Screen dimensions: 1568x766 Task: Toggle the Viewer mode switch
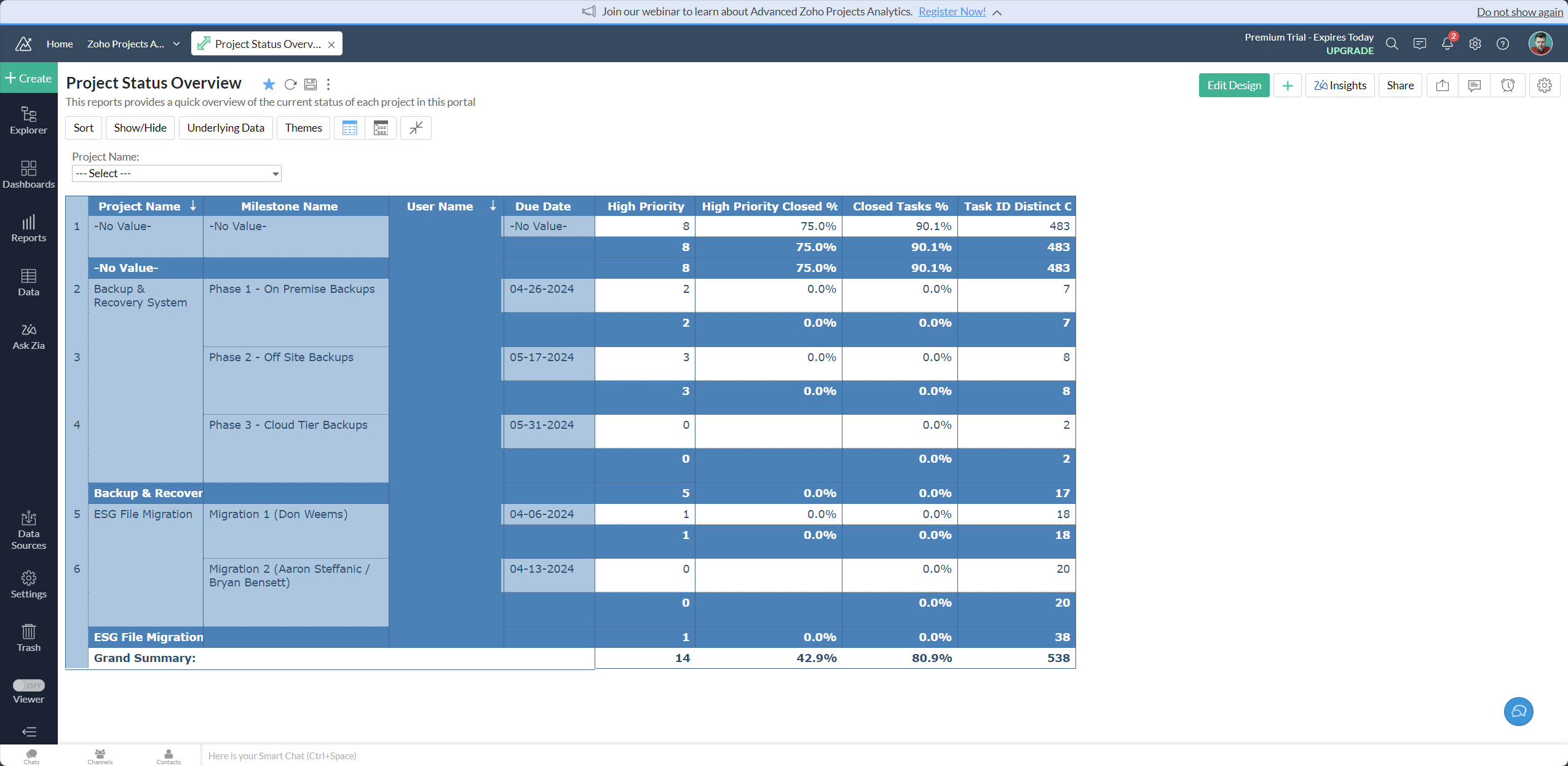point(28,685)
